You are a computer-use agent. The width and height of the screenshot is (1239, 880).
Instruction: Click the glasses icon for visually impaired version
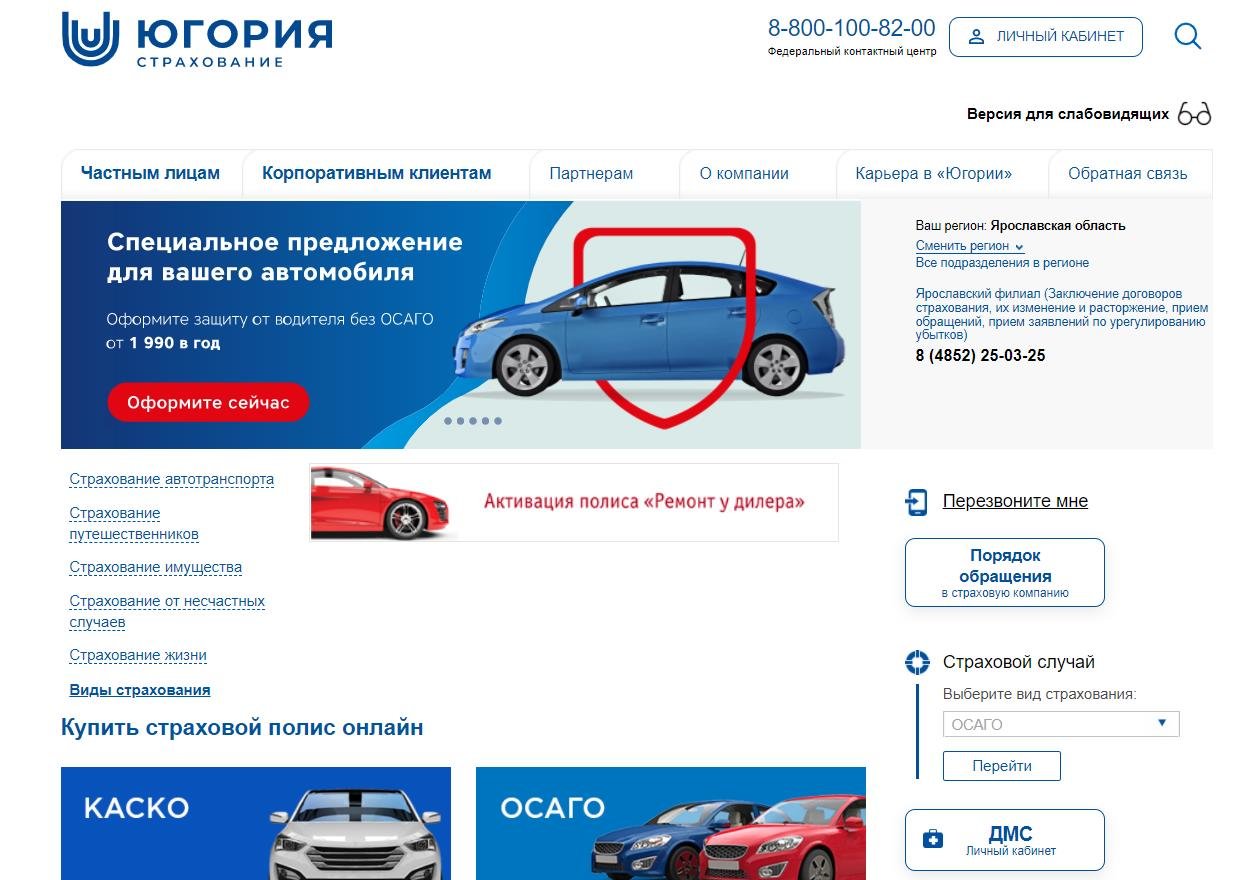click(x=1194, y=113)
